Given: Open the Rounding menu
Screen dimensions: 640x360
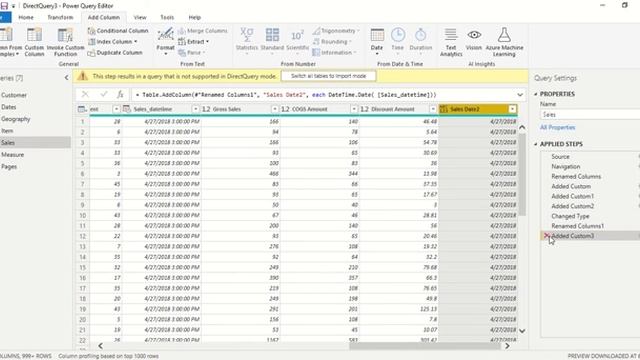Looking at the screenshot, I should [332, 42].
